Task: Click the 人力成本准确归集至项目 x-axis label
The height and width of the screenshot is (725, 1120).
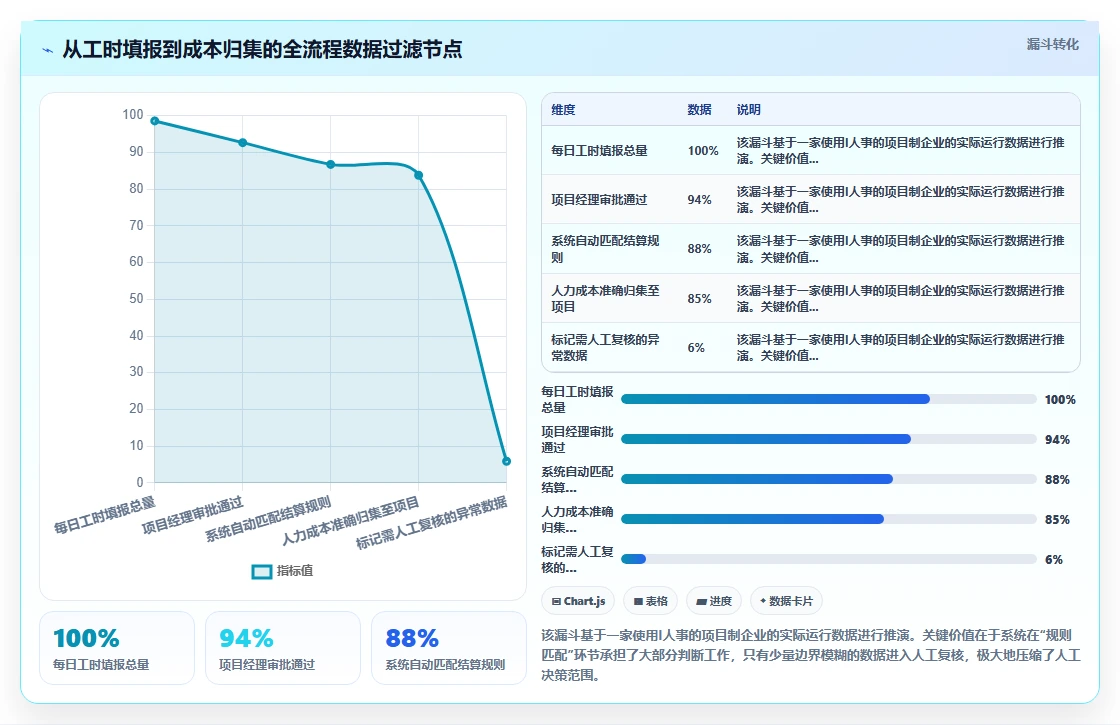Action: click(350, 521)
